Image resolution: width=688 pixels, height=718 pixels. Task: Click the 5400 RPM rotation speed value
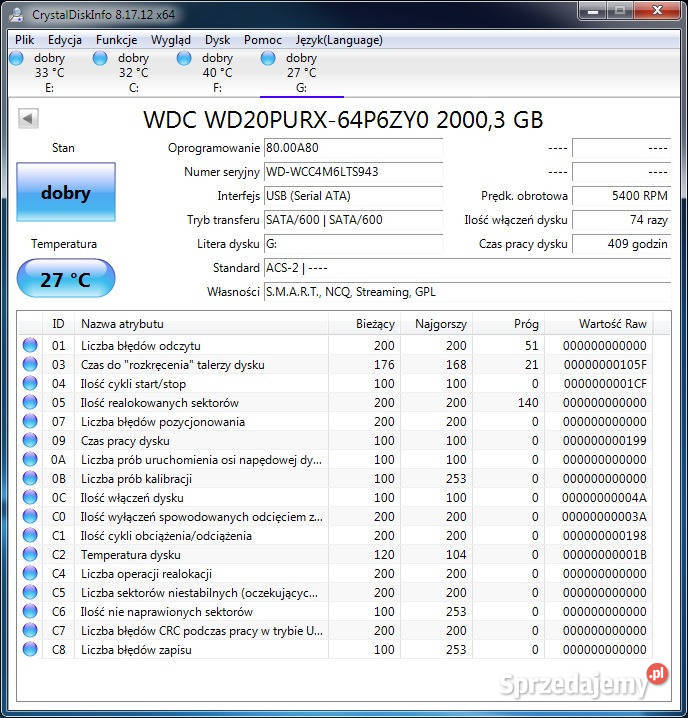click(x=622, y=196)
